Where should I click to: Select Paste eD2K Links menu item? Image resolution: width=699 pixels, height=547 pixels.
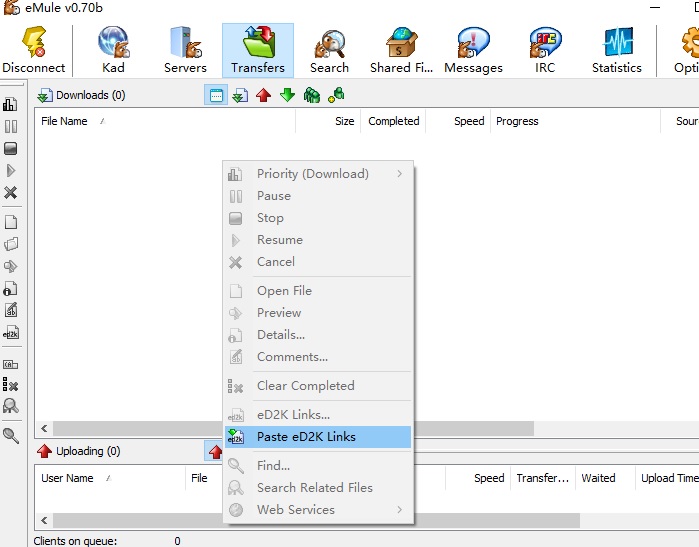[306, 437]
